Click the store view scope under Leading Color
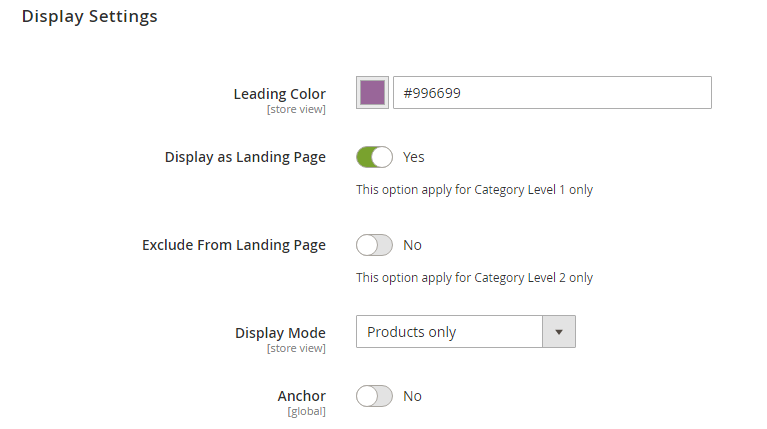The height and width of the screenshot is (429, 767). pos(296,109)
